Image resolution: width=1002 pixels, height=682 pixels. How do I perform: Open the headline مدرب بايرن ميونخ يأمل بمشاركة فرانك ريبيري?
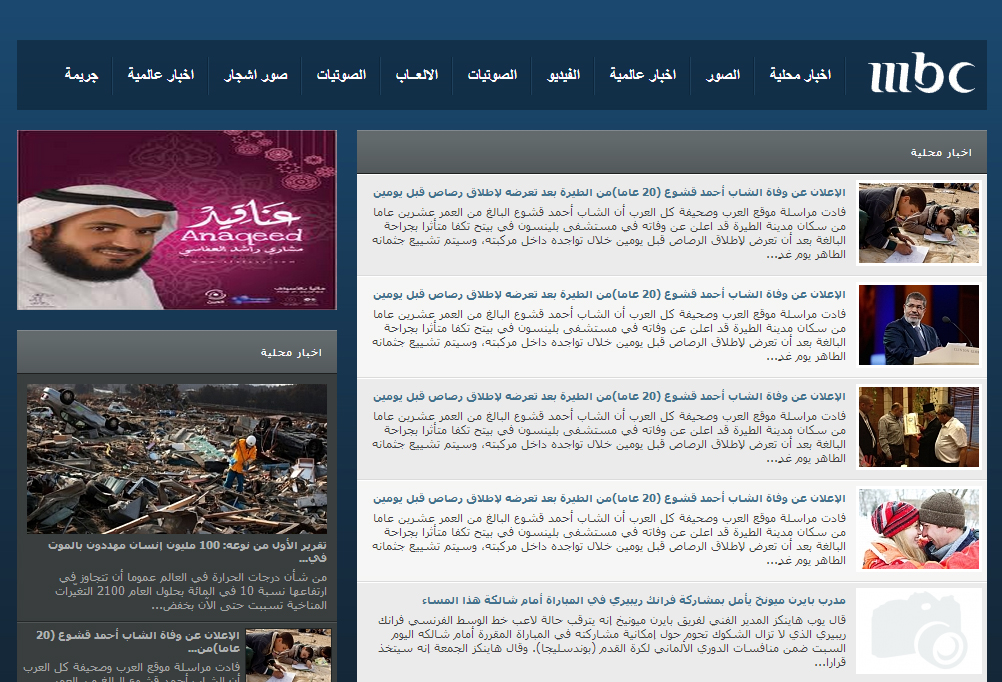633,601
